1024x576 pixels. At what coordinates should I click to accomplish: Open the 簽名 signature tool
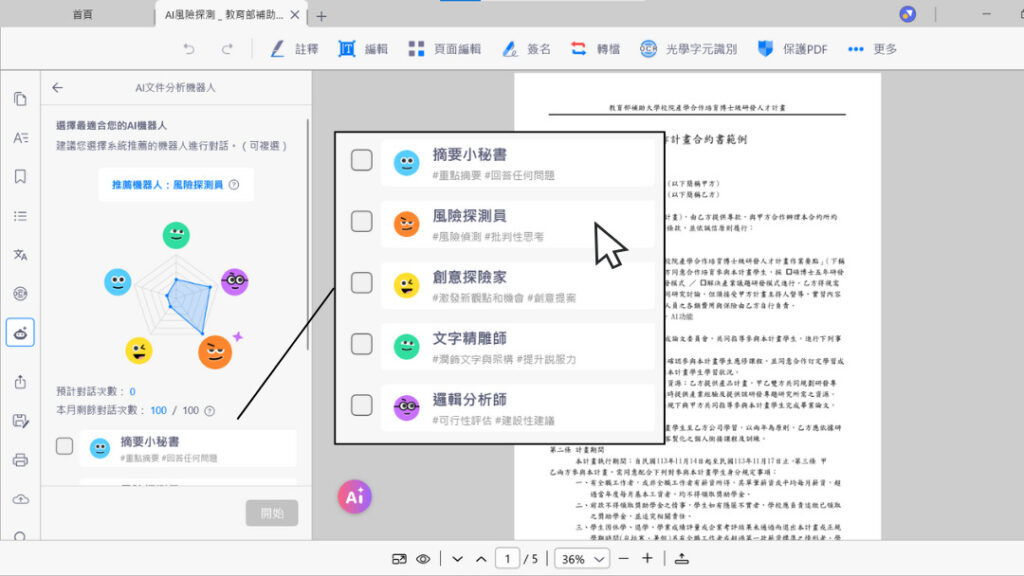point(526,49)
